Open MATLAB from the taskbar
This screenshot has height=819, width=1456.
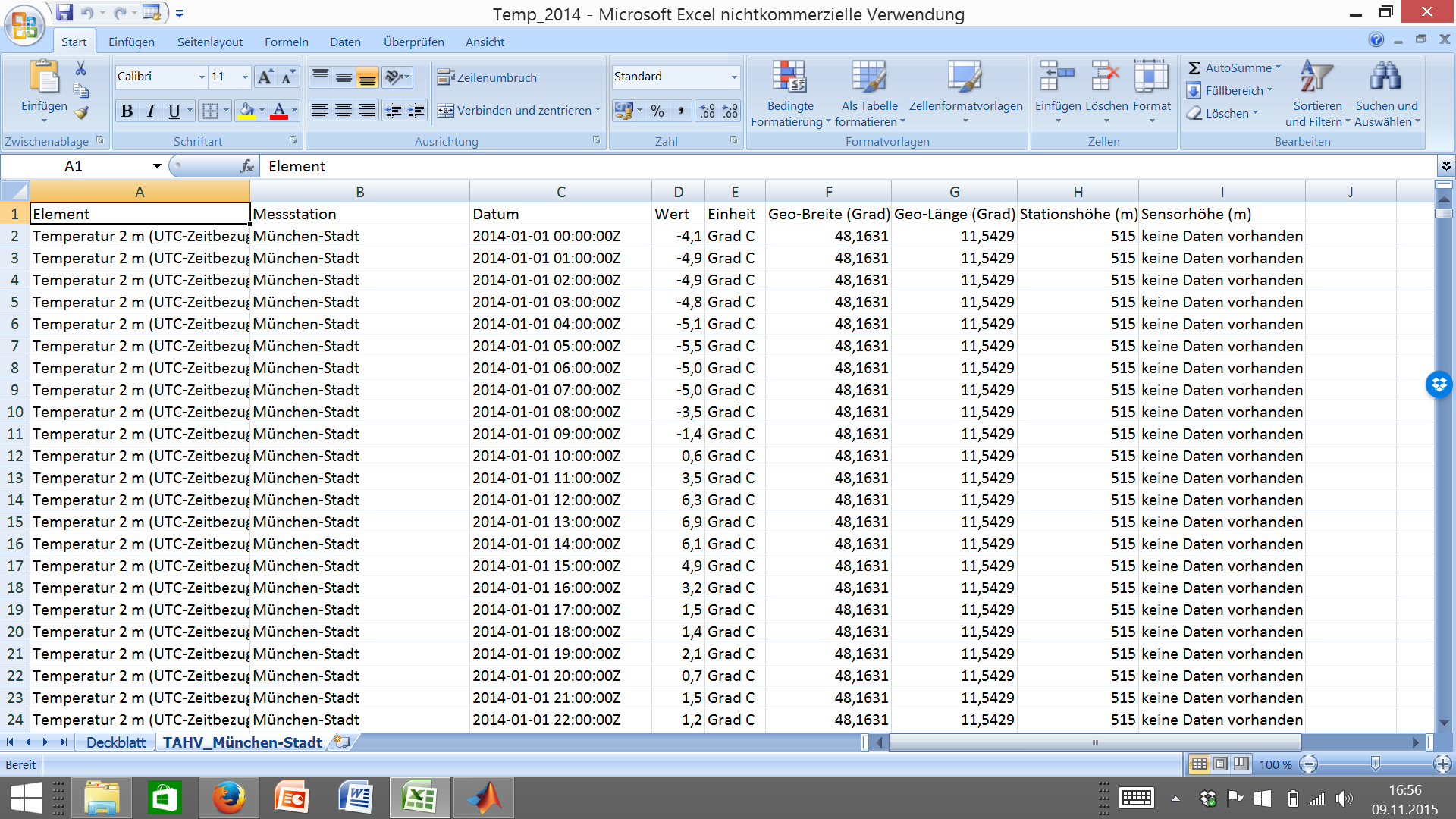coord(484,798)
